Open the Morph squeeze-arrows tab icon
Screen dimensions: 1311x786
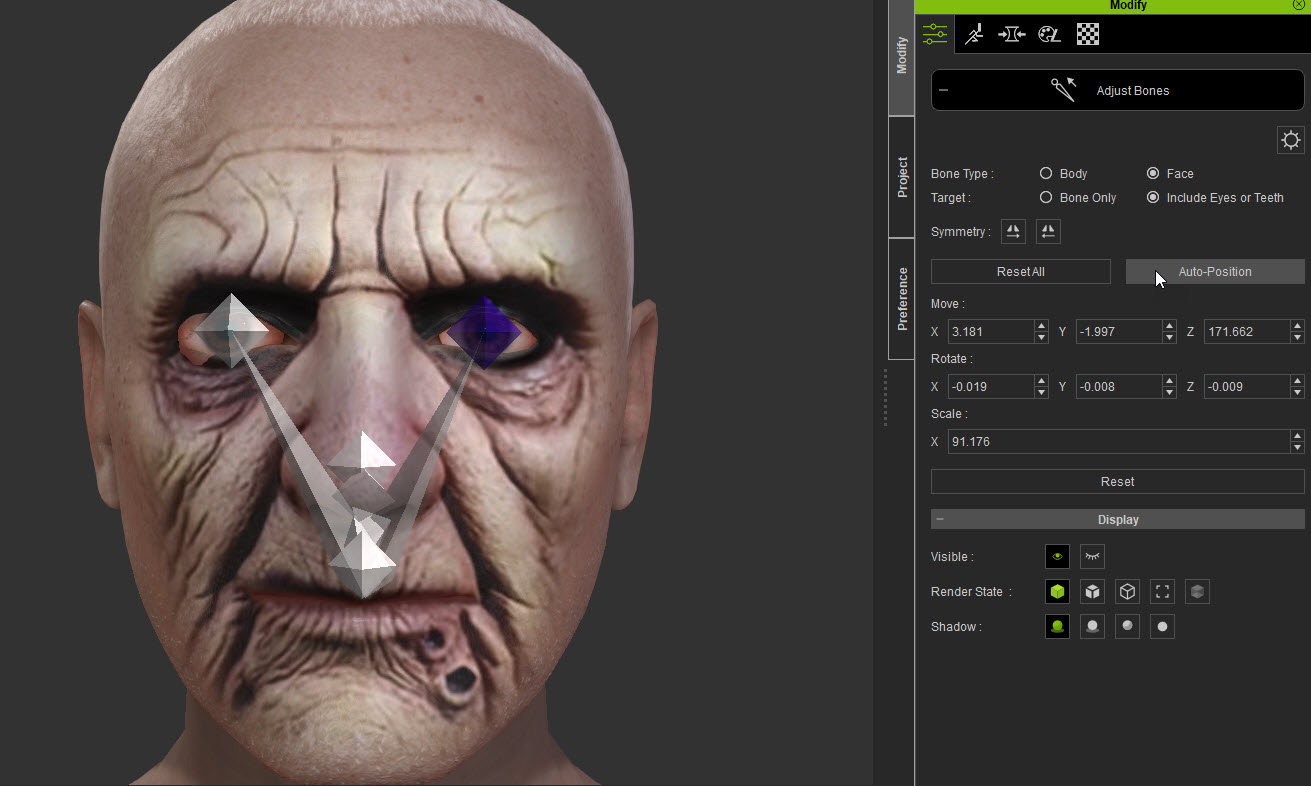pos(1011,34)
